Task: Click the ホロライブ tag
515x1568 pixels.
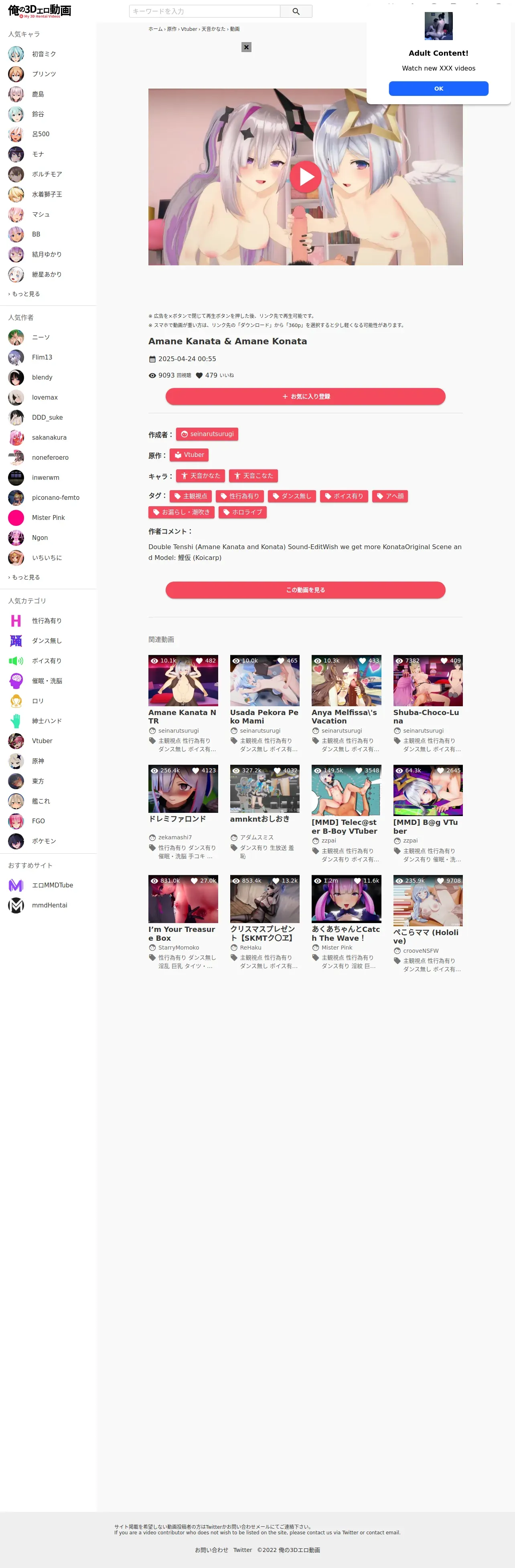Action: [243, 513]
